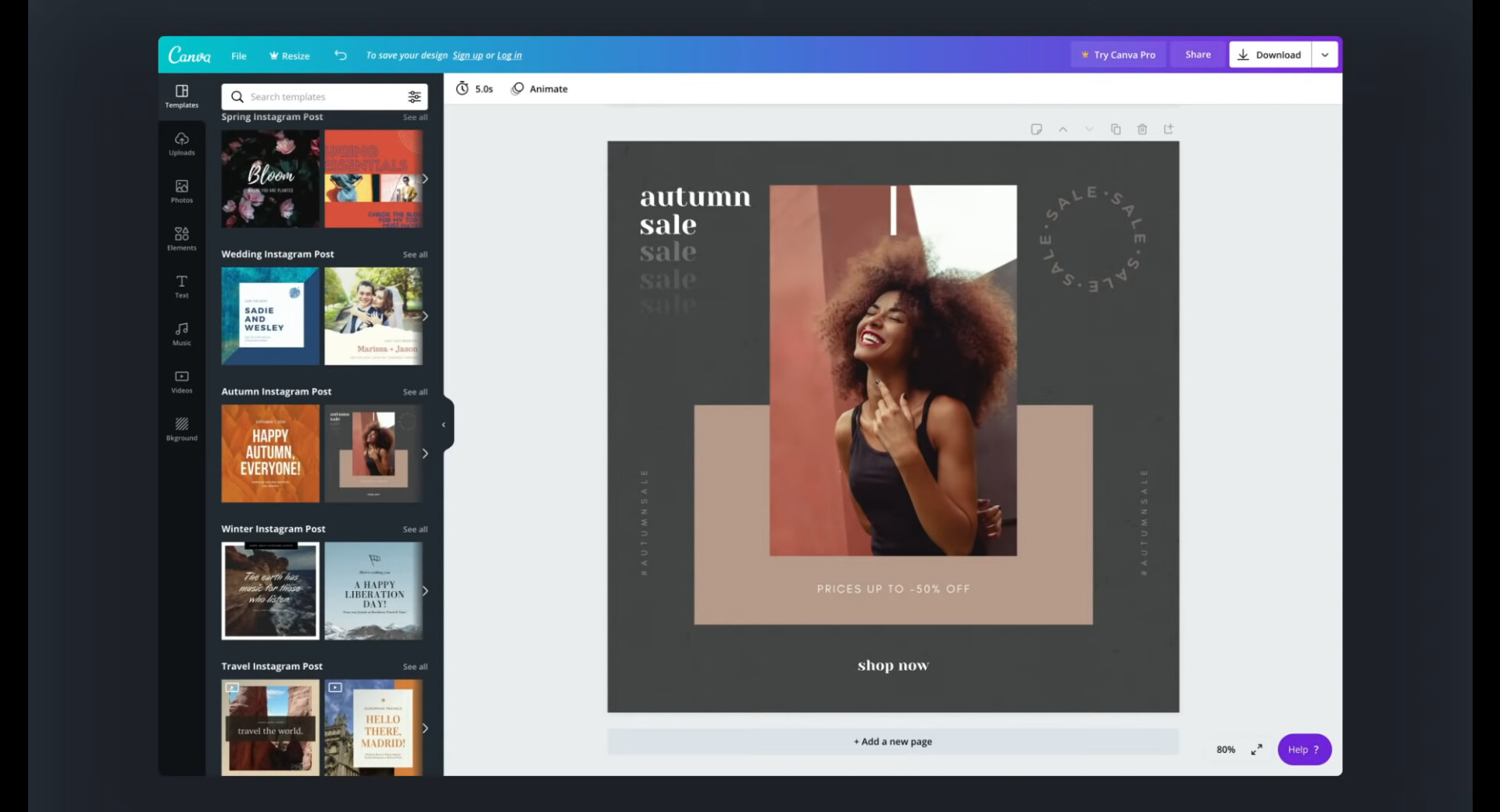Open the 80% zoom level menu
This screenshot has width=1500, height=812.
click(x=1225, y=750)
